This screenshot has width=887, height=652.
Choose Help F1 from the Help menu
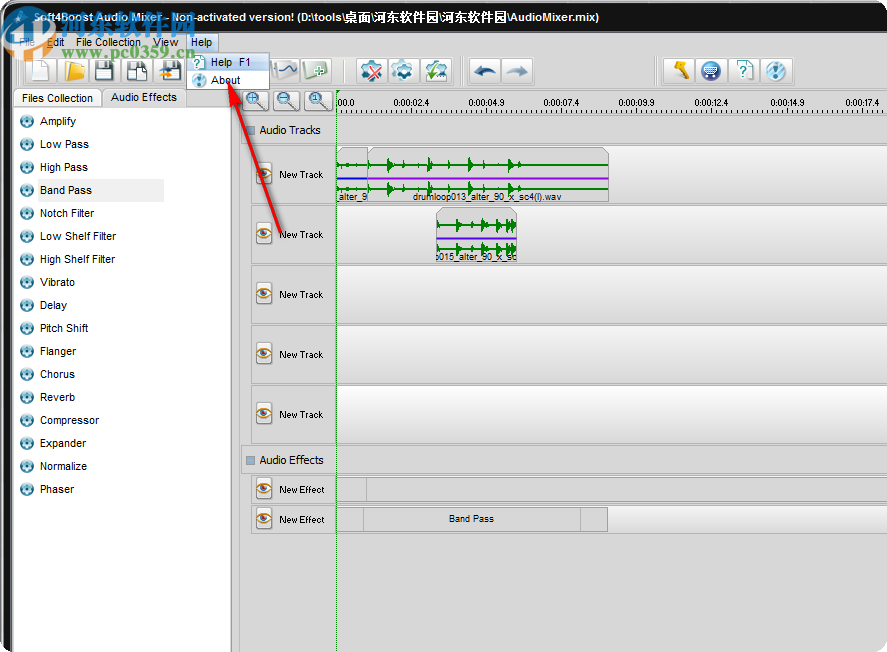pos(229,62)
